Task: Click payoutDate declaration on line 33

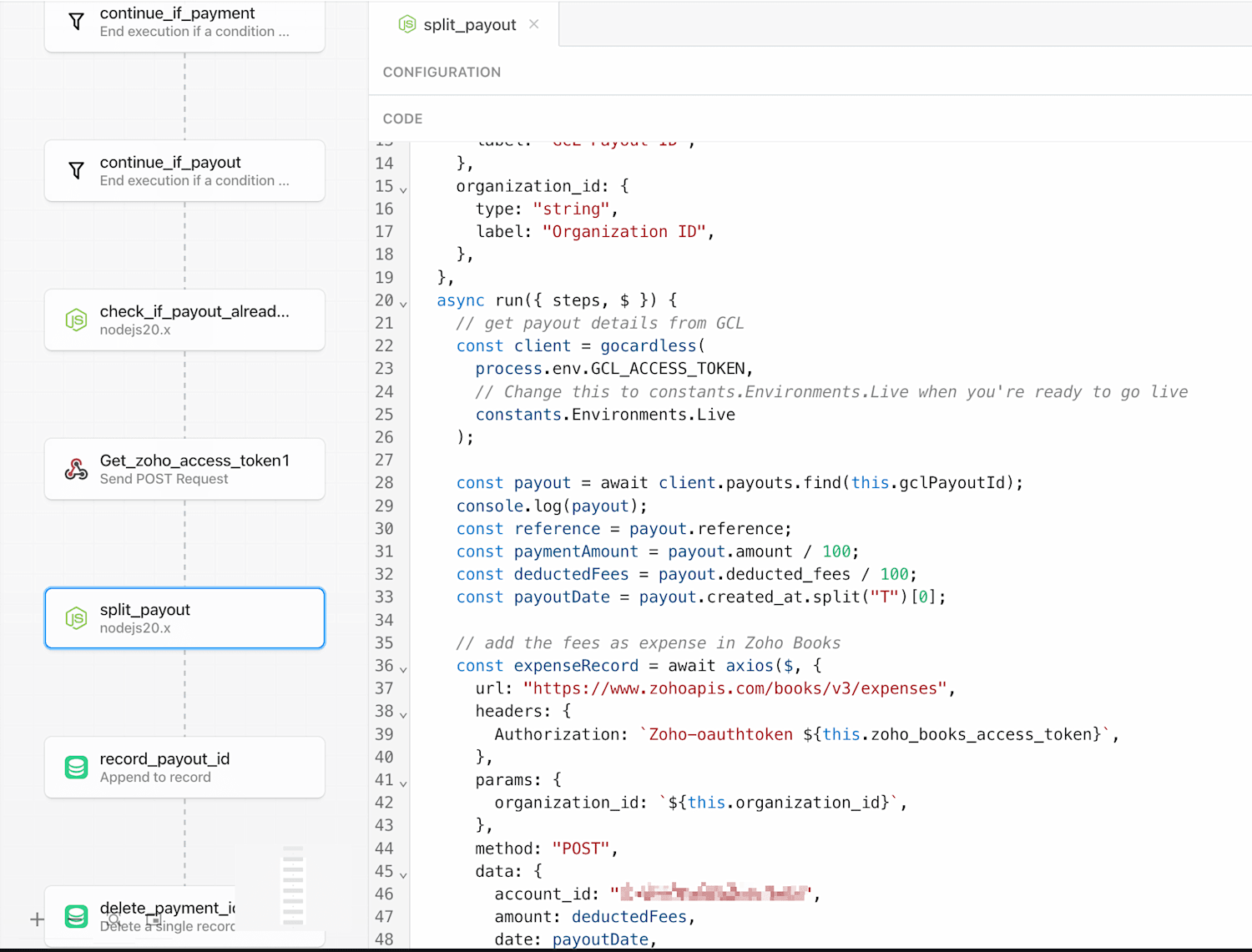Action: coord(701,597)
